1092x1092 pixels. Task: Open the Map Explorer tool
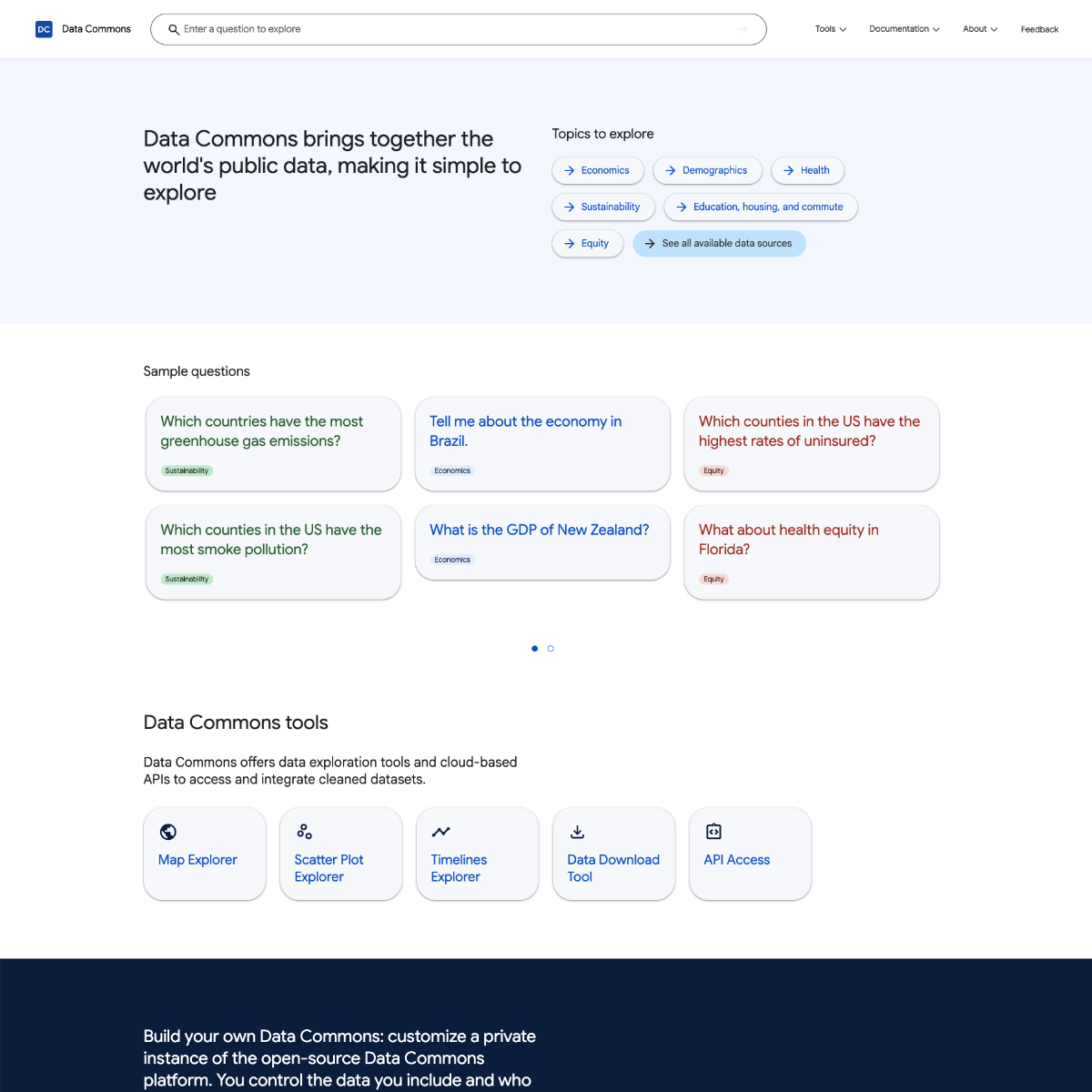point(205,854)
